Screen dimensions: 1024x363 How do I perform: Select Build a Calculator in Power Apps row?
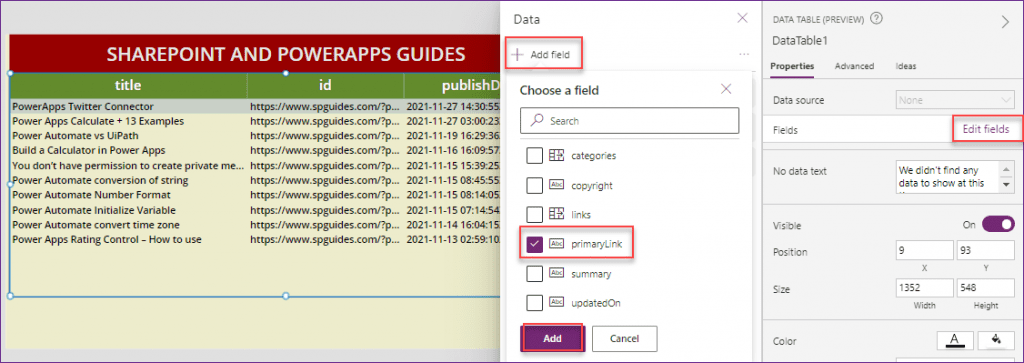point(255,150)
